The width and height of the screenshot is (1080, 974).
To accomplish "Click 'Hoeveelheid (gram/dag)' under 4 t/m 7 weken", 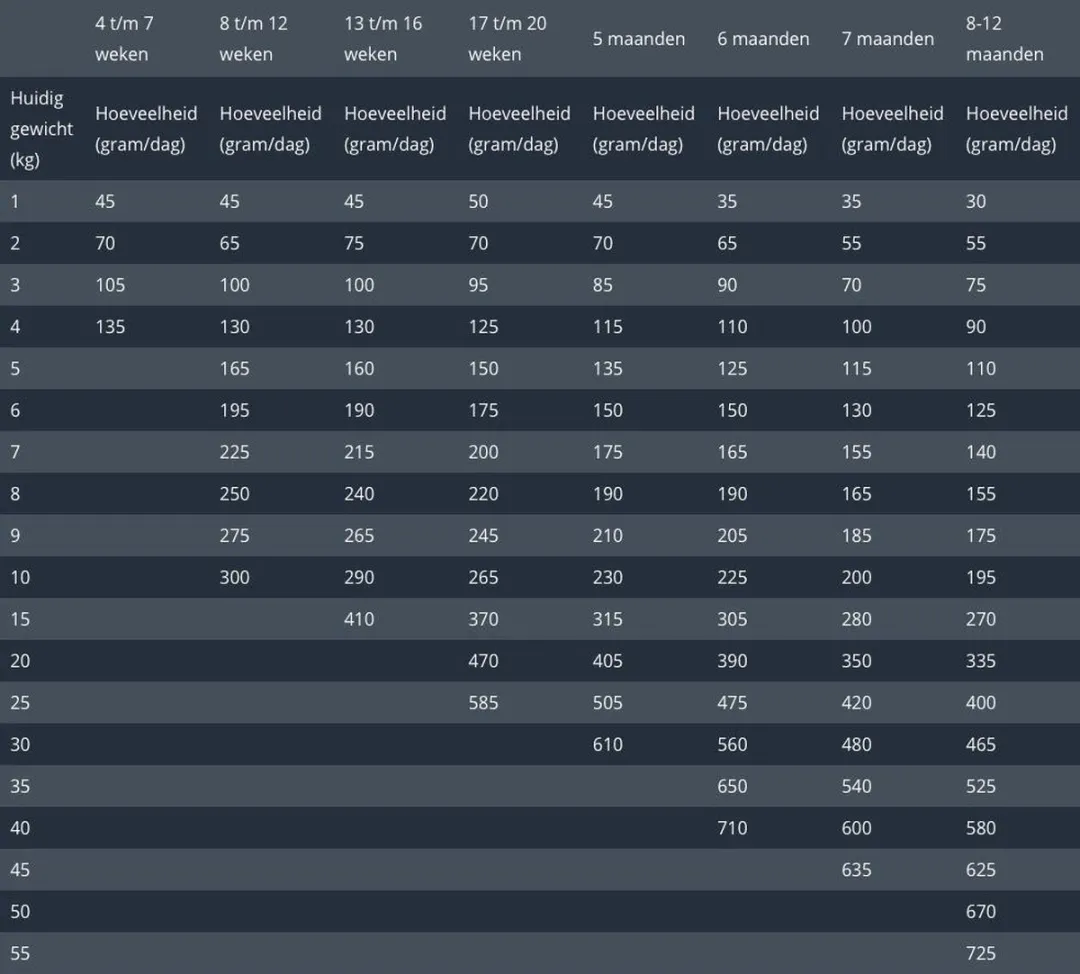I will [x=146, y=129].
